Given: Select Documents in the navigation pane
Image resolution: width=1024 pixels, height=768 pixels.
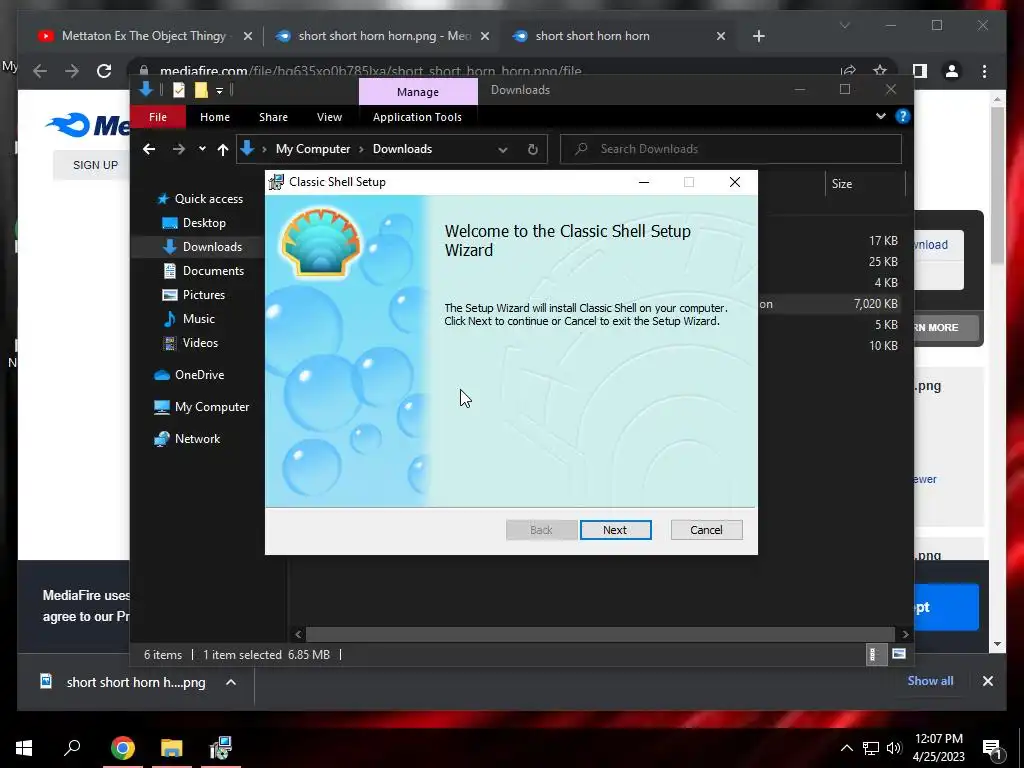Looking at the screenshot, I should [x=203, y=271].
